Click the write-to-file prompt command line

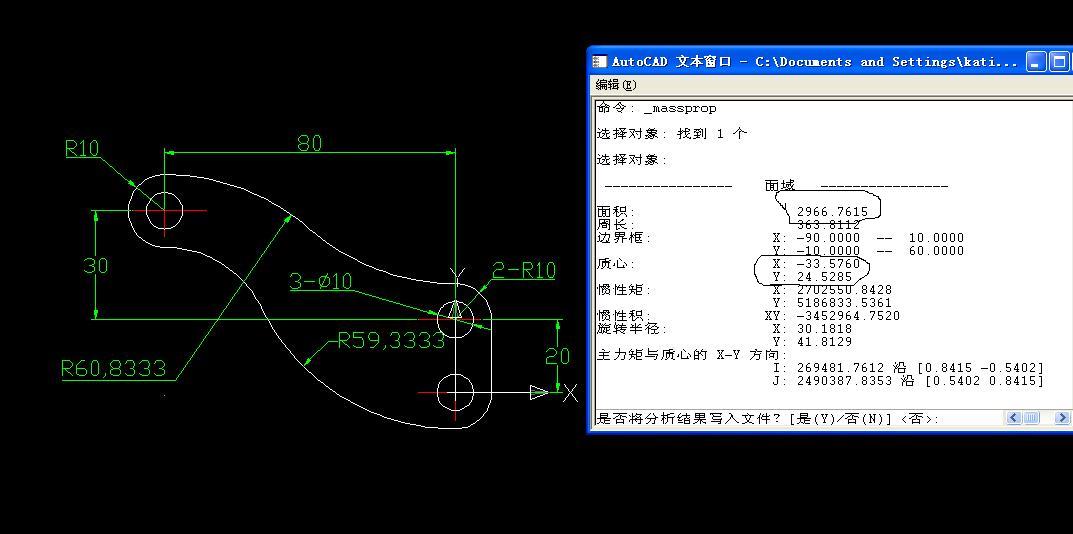pyautogui.click(x=768, y=418)
